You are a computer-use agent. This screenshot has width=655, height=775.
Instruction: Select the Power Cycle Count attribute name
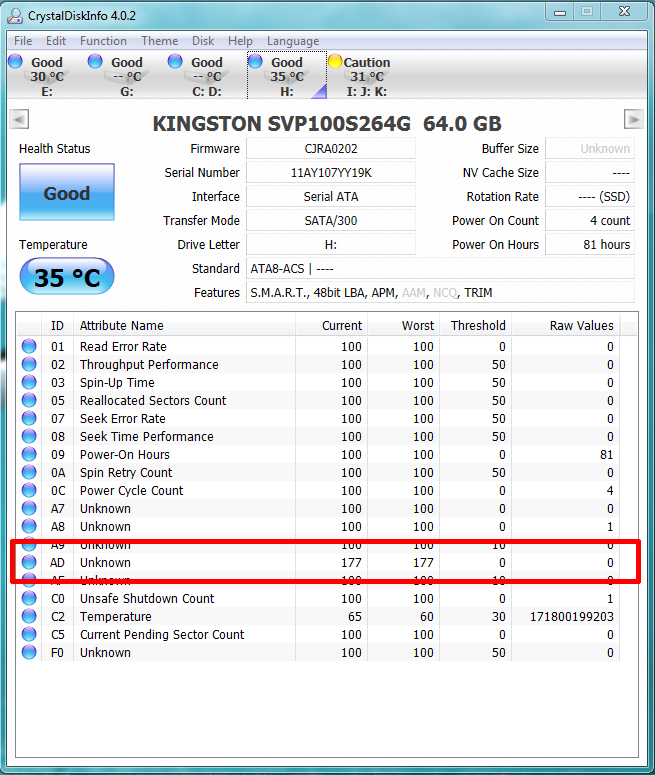click(131, 491)
